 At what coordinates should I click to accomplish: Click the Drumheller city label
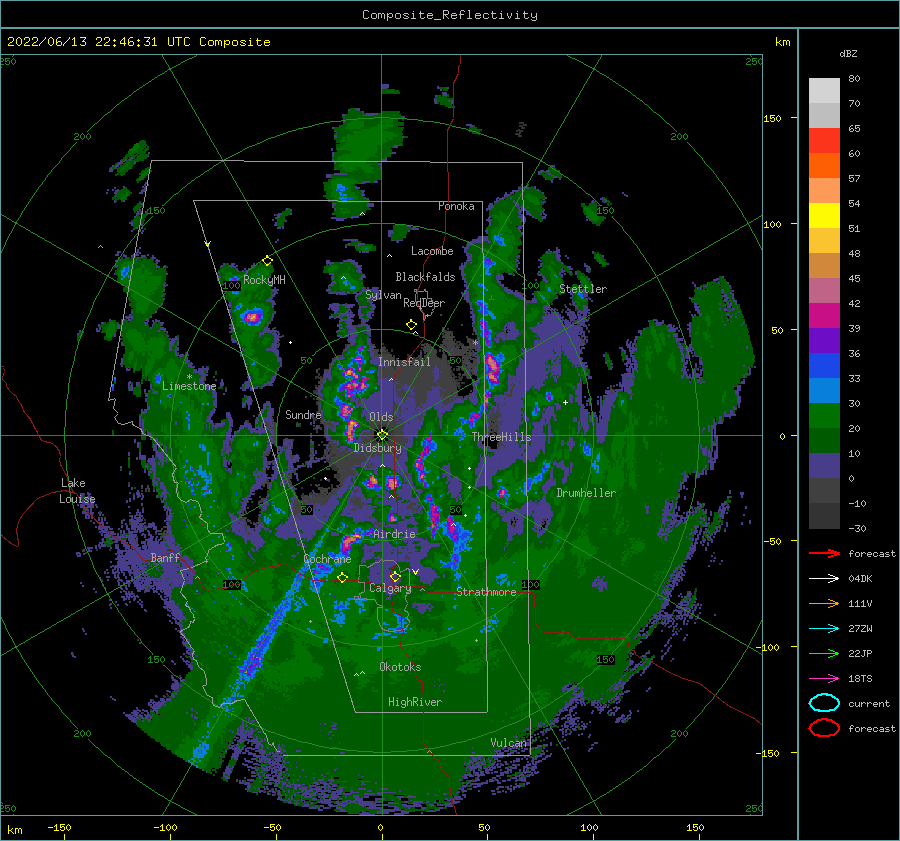(x=586, y=493)
